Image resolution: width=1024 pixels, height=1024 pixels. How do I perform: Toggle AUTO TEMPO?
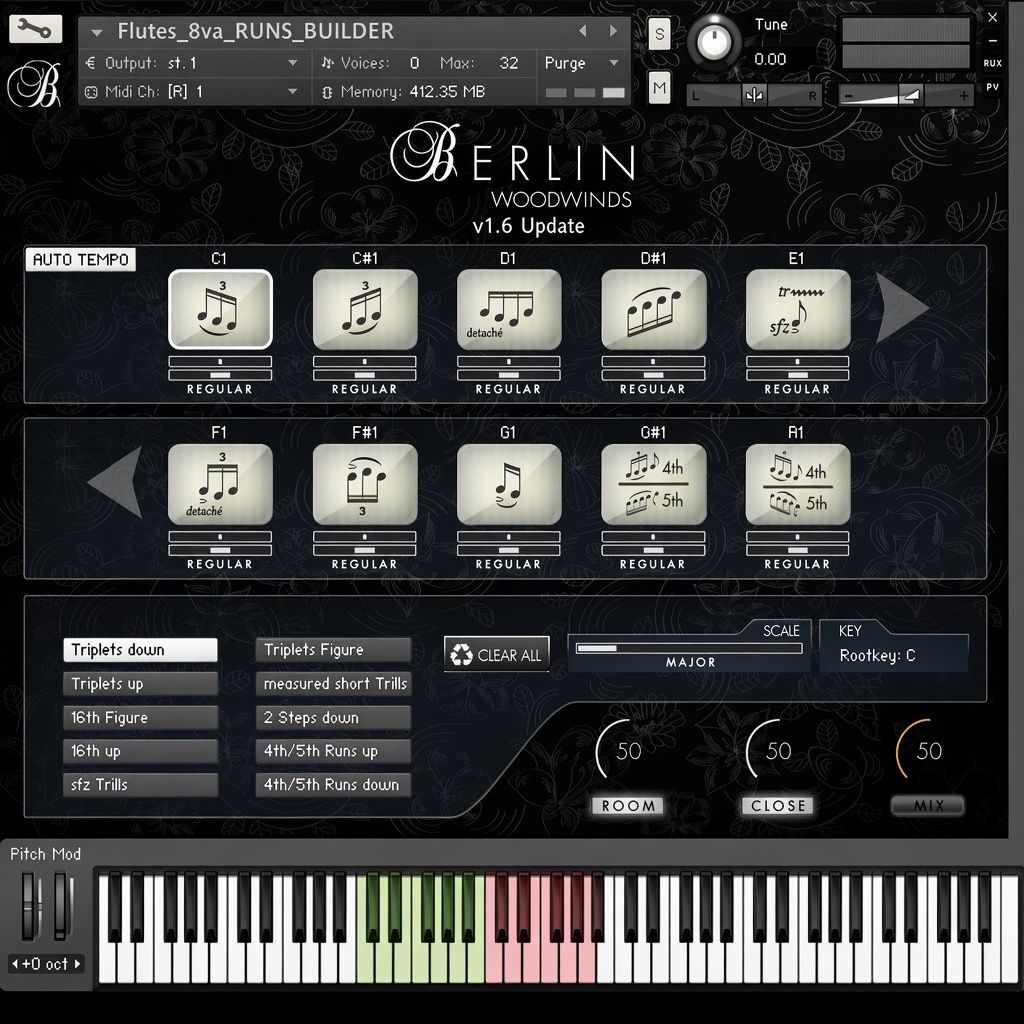pos(80,259)
